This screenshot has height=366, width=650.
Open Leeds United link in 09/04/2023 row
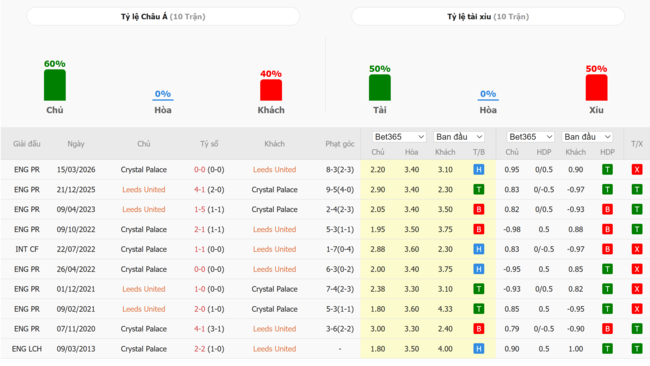(144, 209)
